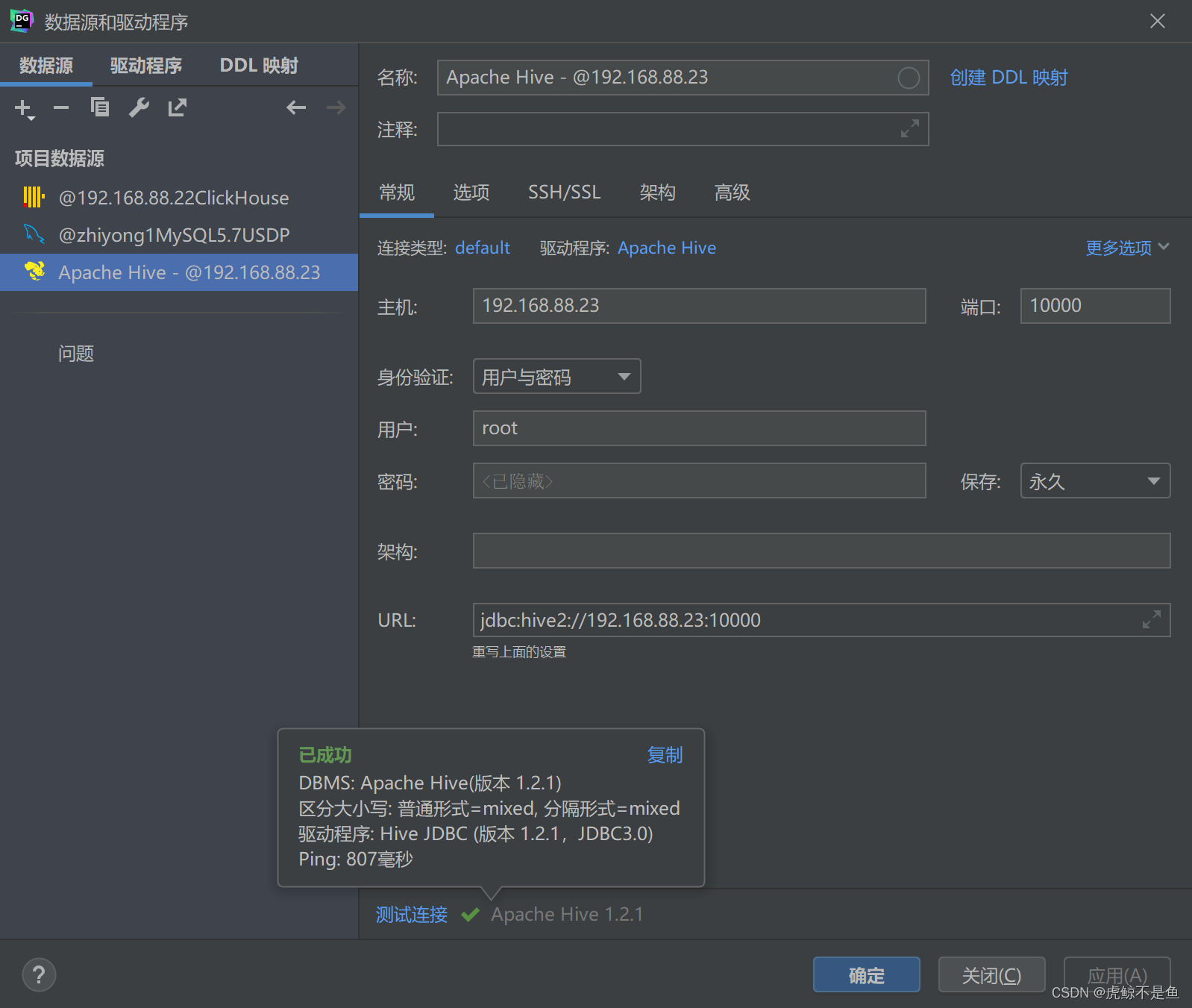Click the 已成功 heading in popup
This screenshot has height=1008, width=1192.
point(325,755)
